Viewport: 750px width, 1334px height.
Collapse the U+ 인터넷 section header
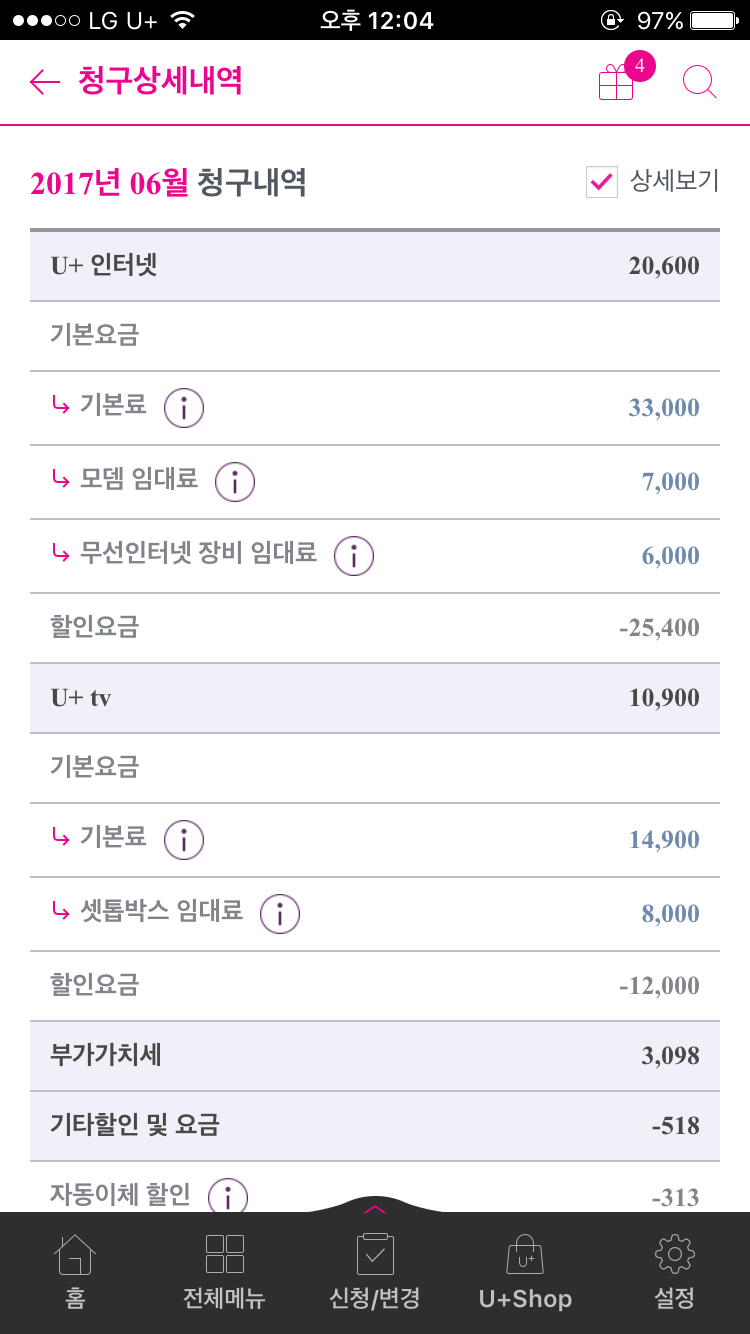pyautogui.click(x=375, y=266)
